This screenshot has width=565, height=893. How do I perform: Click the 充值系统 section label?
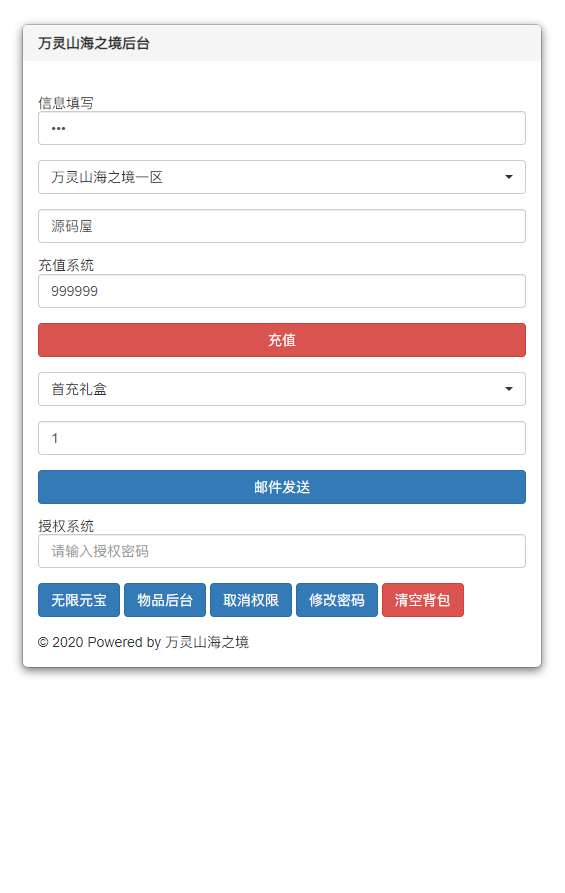[x=65, y=265]
